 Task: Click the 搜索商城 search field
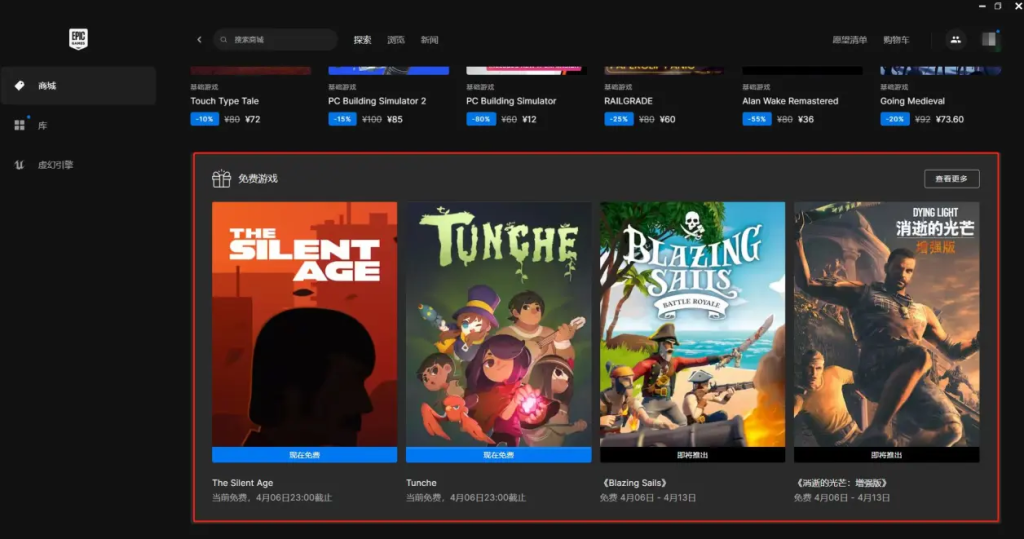[x=275, y=40]
